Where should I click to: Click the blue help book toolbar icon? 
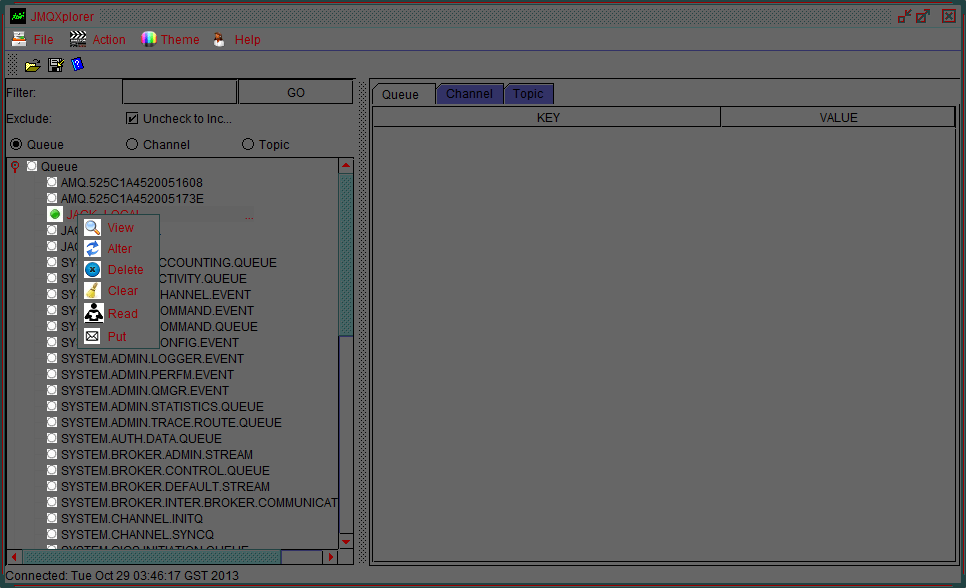click(x=78, y=64)
